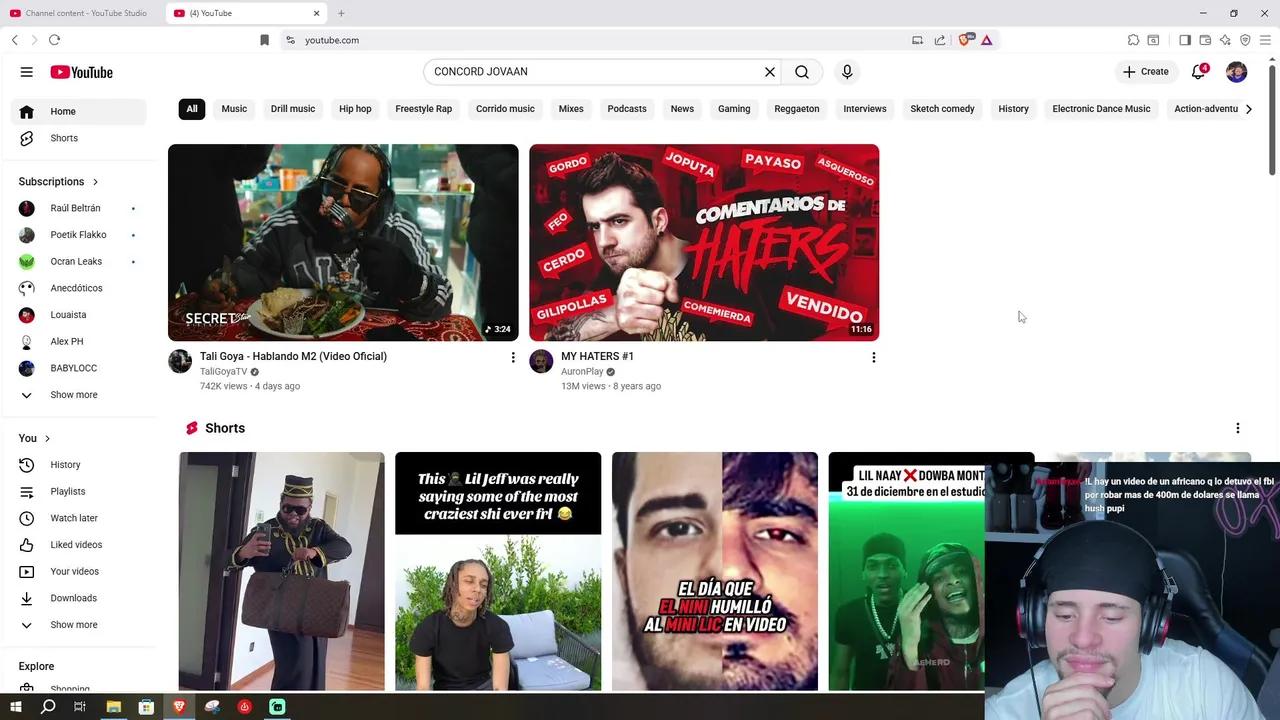Image resolution: width=1280 pixels, height=720 pixels.
Task: Select the Freestyle Rap filter chip
Action: pos(424,109)
